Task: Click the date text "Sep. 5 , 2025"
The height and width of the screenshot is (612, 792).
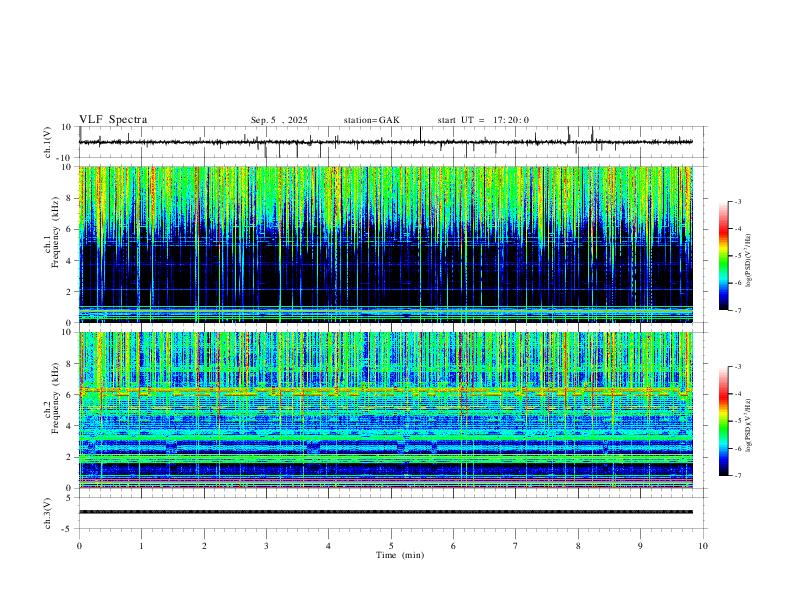Action: (279, 120)
